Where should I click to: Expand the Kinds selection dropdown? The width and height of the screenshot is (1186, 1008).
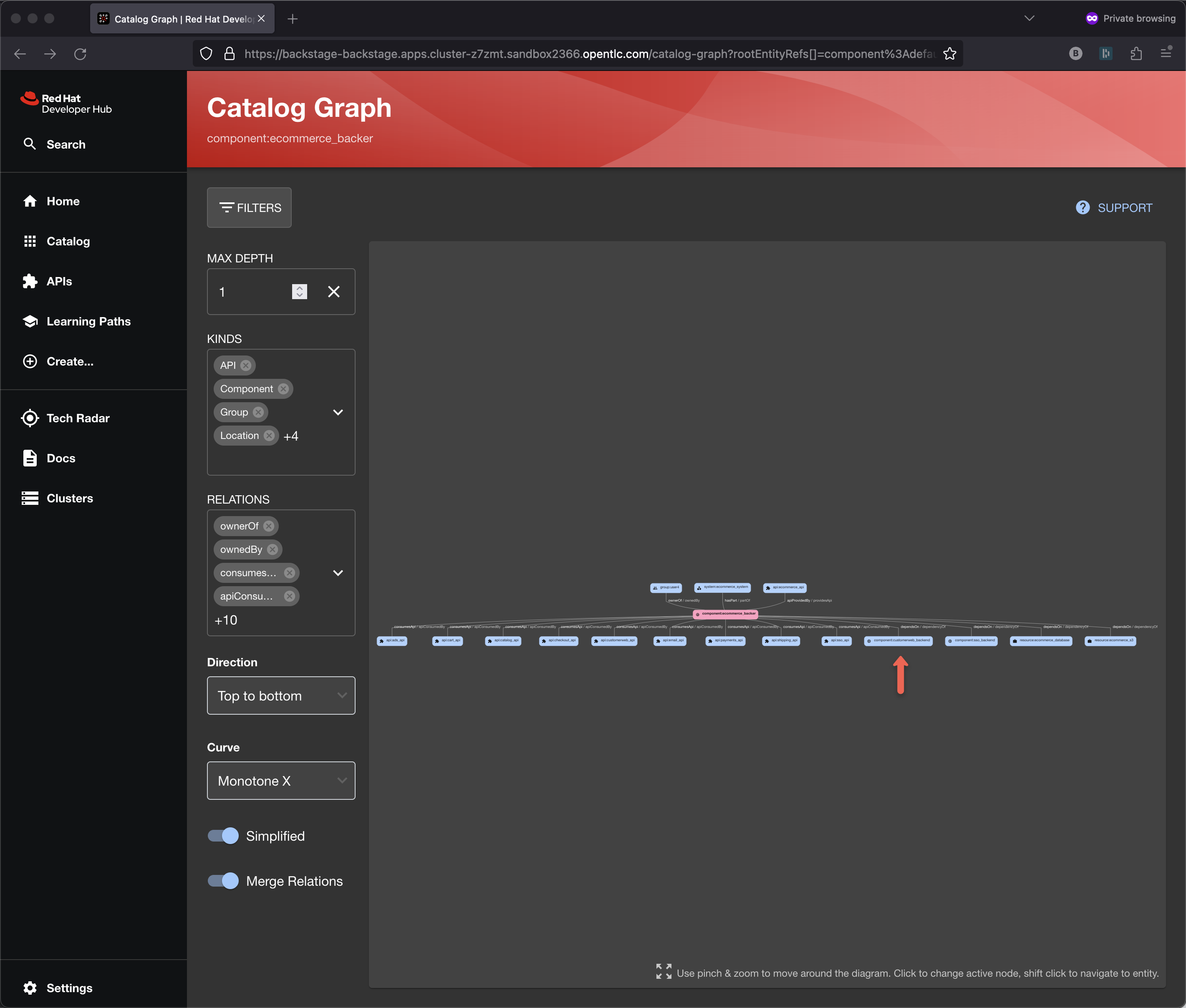(338, 412)
